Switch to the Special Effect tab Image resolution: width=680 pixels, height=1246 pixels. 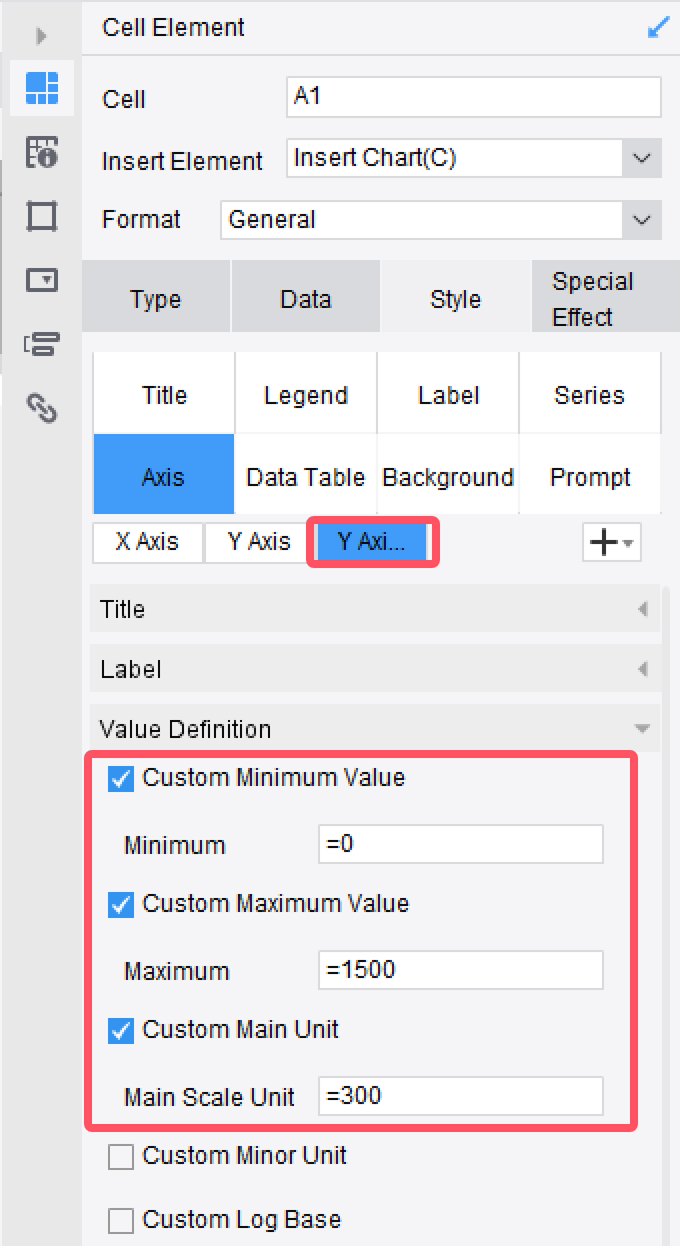pos(606,299)
